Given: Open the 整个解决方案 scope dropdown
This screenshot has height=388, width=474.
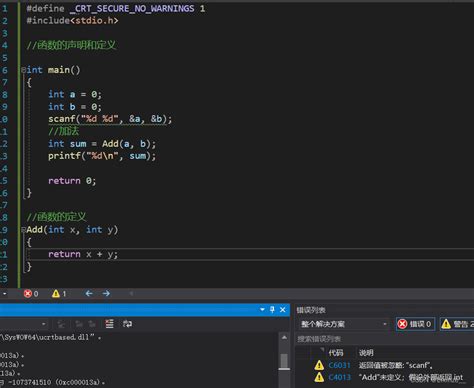Looking at the screenshot, I should click(x=343, y=324).
